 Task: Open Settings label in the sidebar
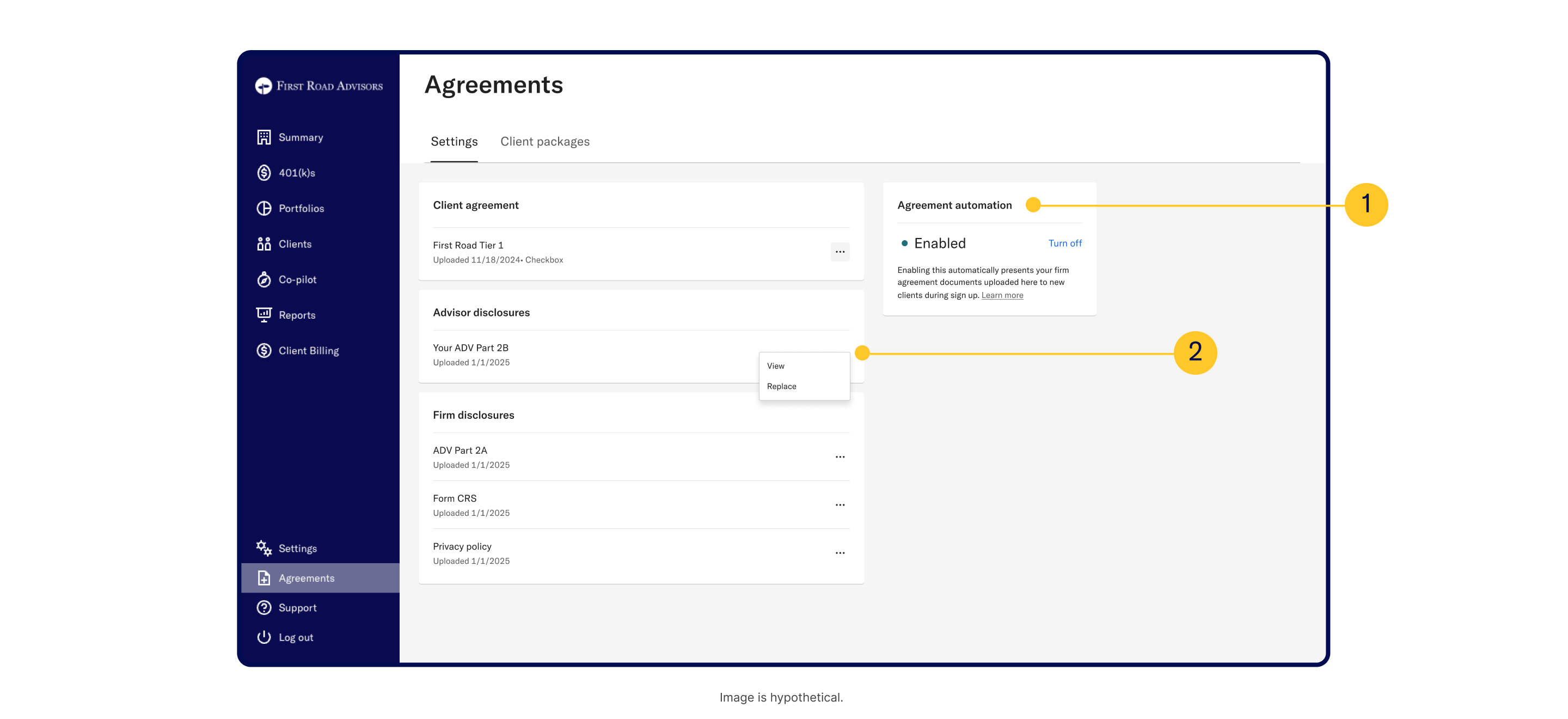[x=298, y=549]
